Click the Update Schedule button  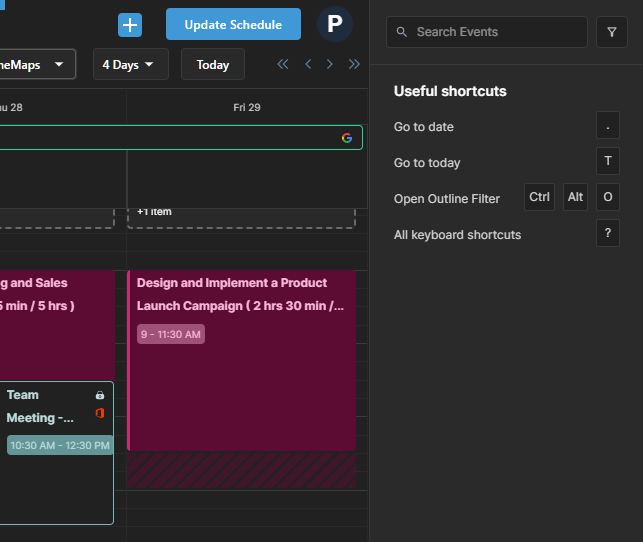pos(233,24)
